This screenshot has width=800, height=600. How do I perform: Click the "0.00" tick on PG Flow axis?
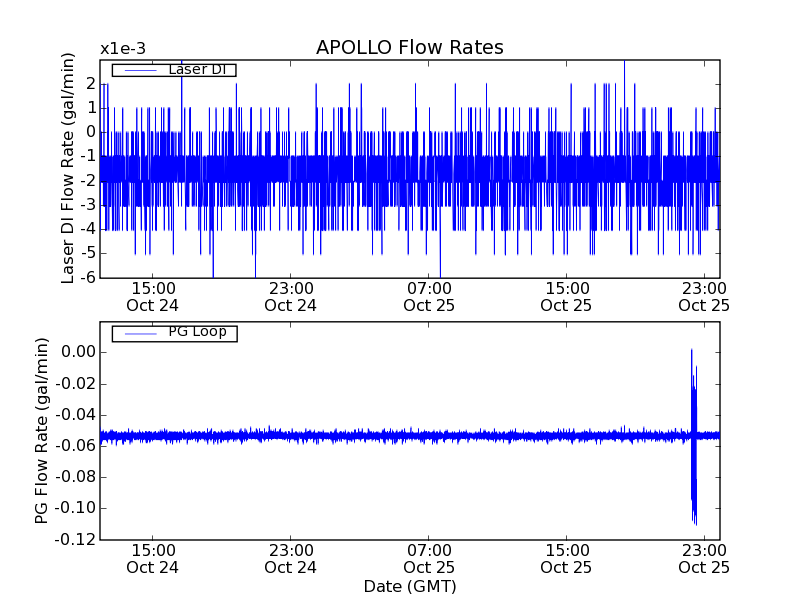79,352
